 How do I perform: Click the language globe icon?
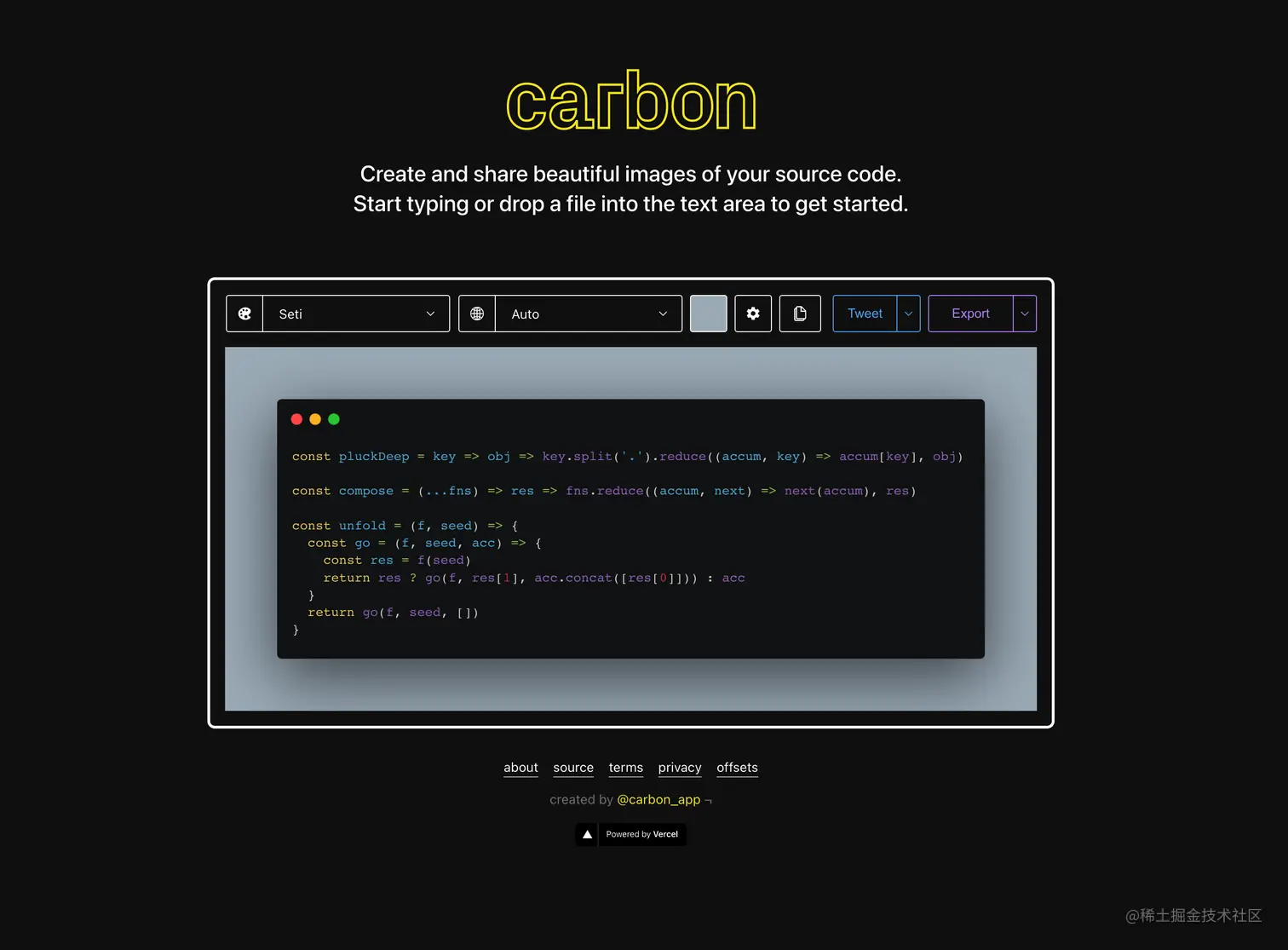tap(477, 314)
